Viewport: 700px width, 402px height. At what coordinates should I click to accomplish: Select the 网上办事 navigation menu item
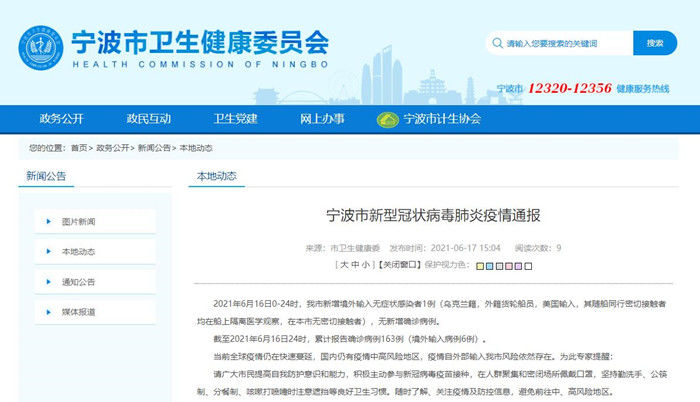(321, 119)
